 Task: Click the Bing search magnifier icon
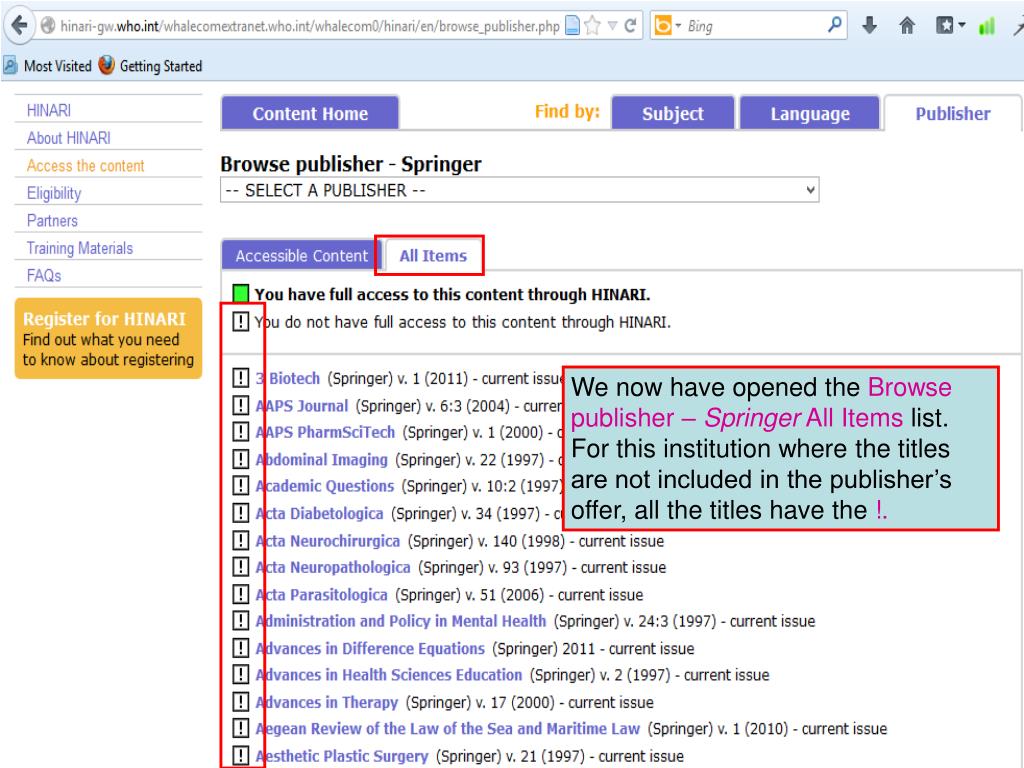tap(834, 25)
